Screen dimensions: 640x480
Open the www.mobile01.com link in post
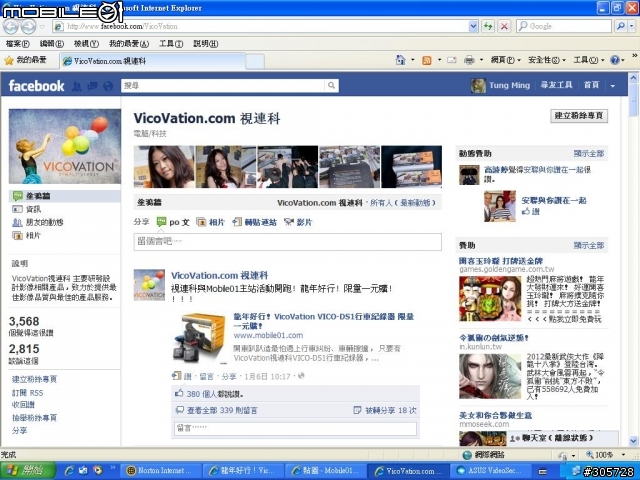268,335
